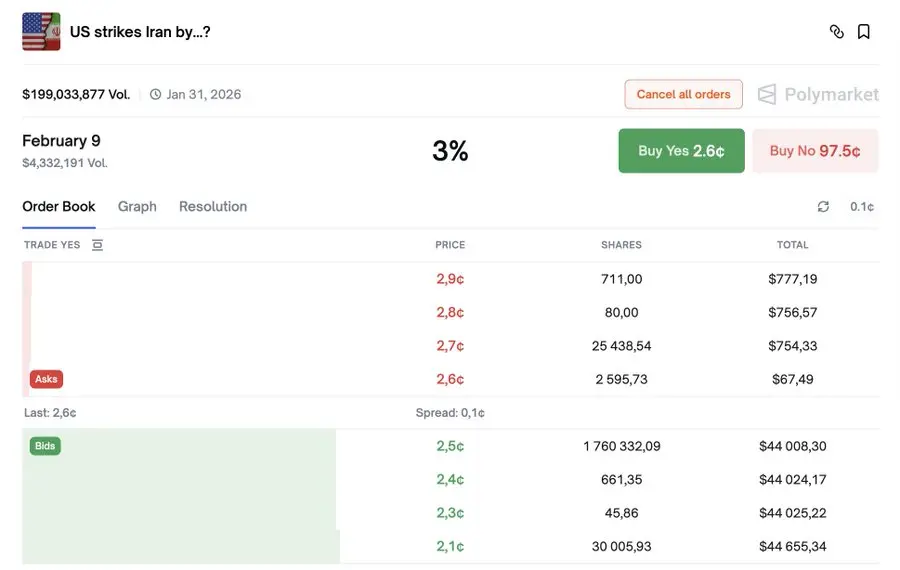Open the Resolution tab
Viewport: 900px width, 570px height.
pos(213,207)
